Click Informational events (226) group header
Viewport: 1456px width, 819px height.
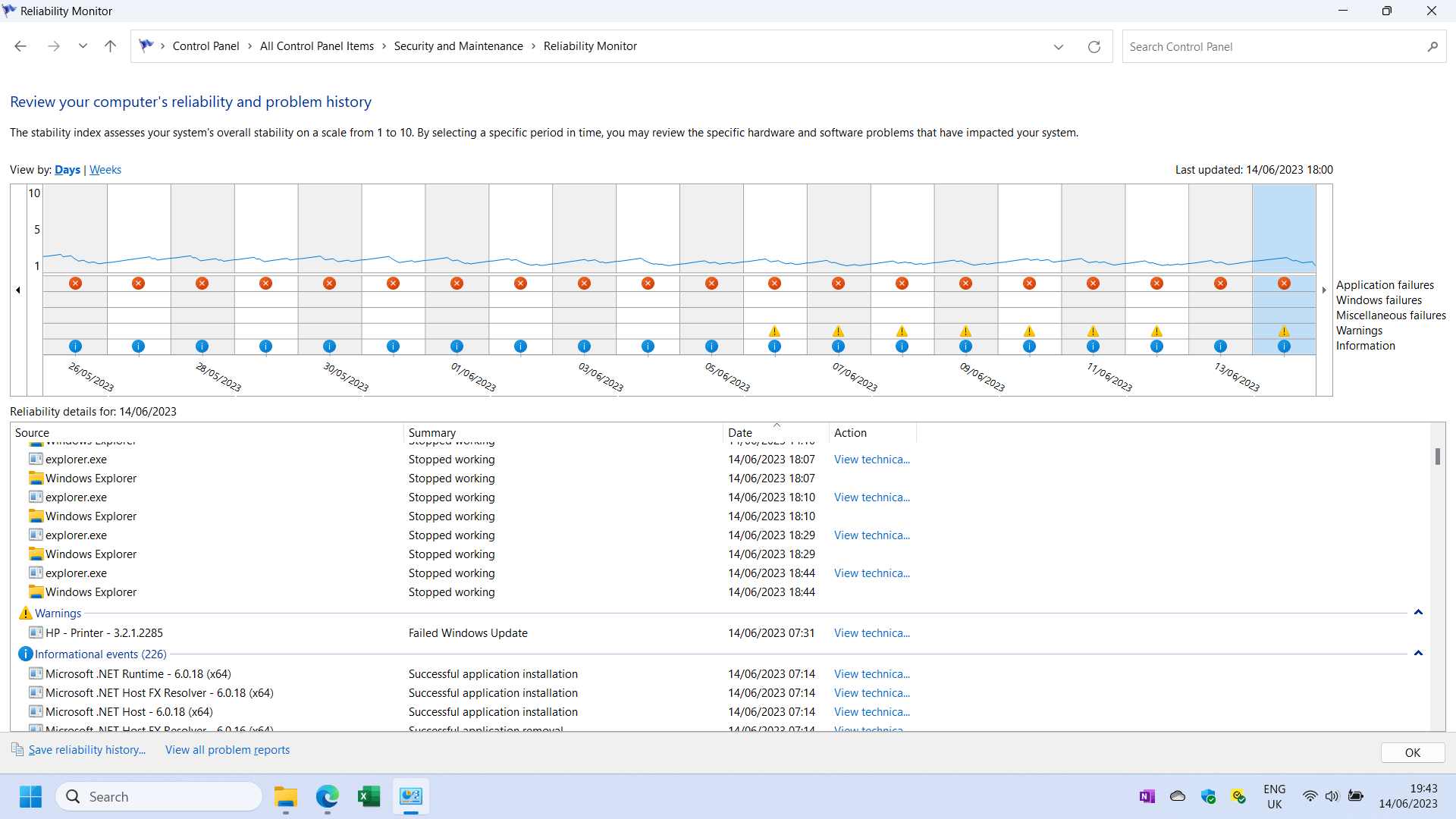pyautogui.click(x=100, y=654)
